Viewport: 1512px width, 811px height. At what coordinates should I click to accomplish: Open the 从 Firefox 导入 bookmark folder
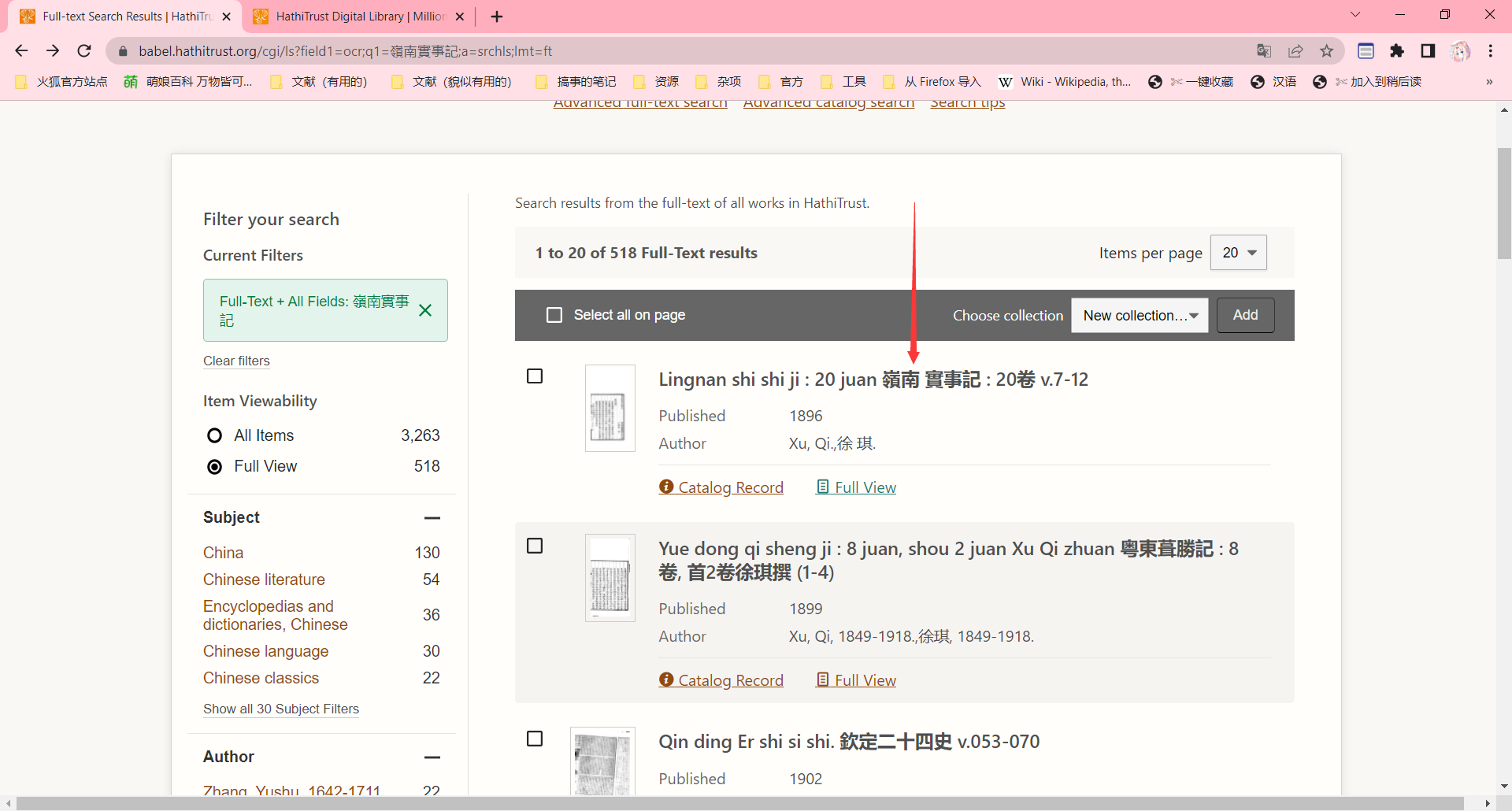point(932,82)
